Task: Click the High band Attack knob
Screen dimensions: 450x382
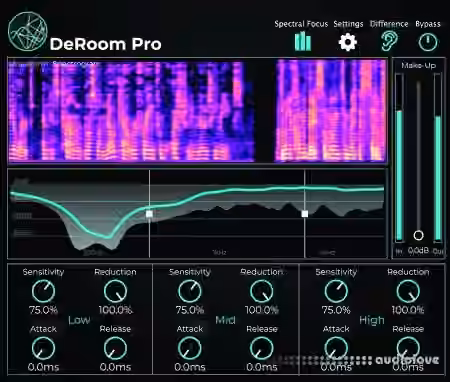Action: click(336, 348)
